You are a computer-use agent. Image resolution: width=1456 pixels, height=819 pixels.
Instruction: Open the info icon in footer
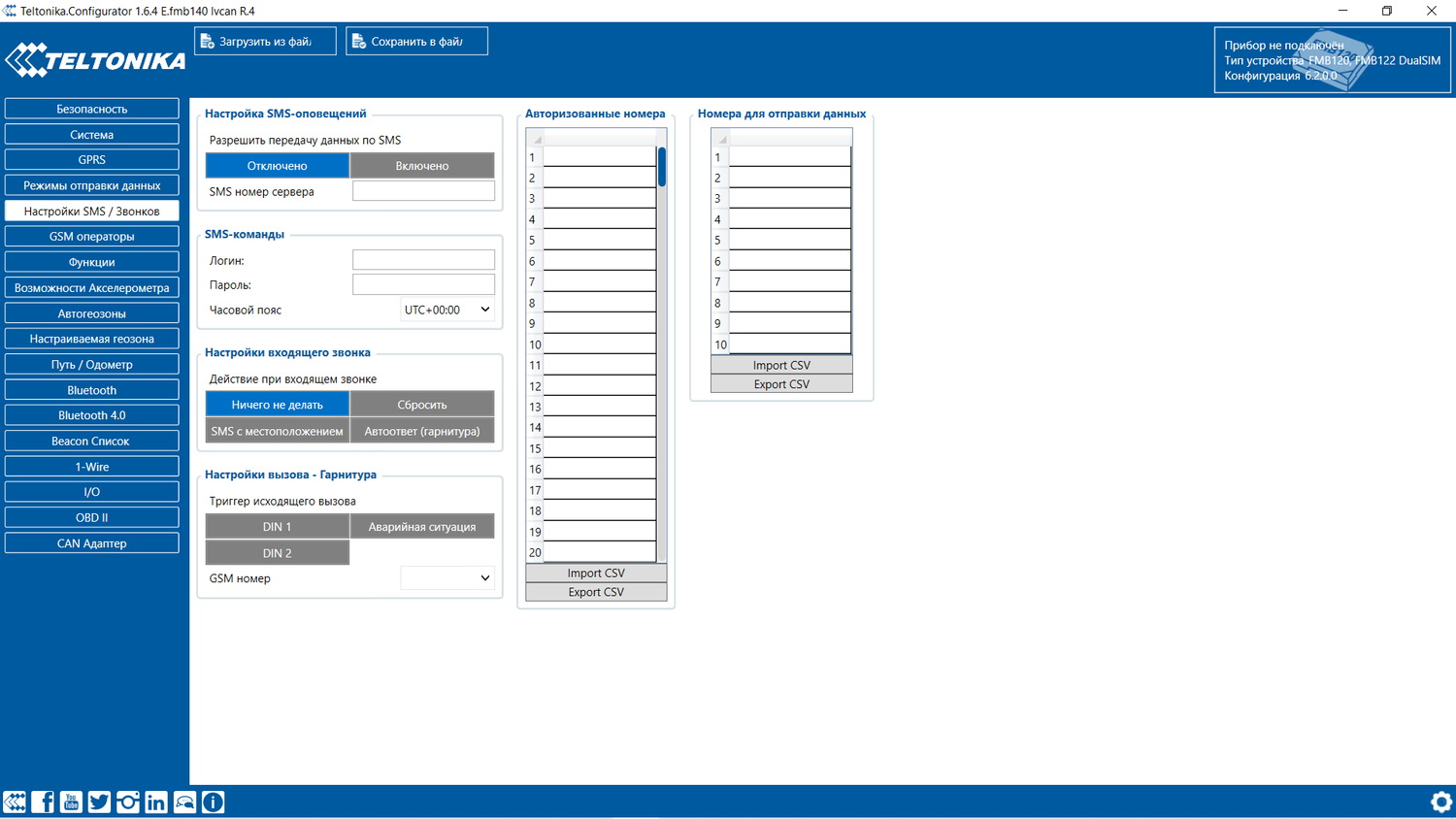pyautogui.click(x=213, y=802)
